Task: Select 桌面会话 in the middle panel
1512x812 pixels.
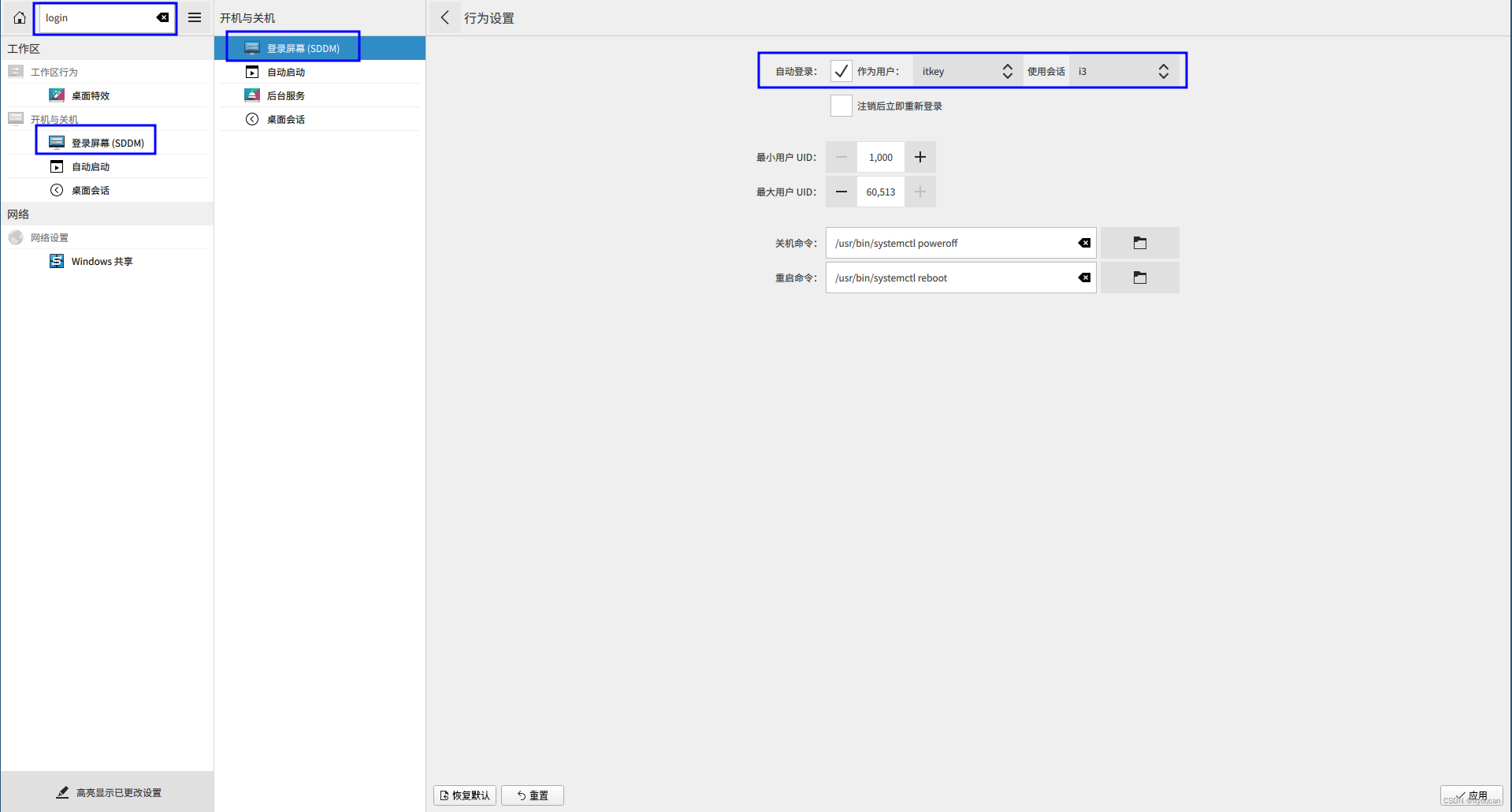Action: [320, 119]
